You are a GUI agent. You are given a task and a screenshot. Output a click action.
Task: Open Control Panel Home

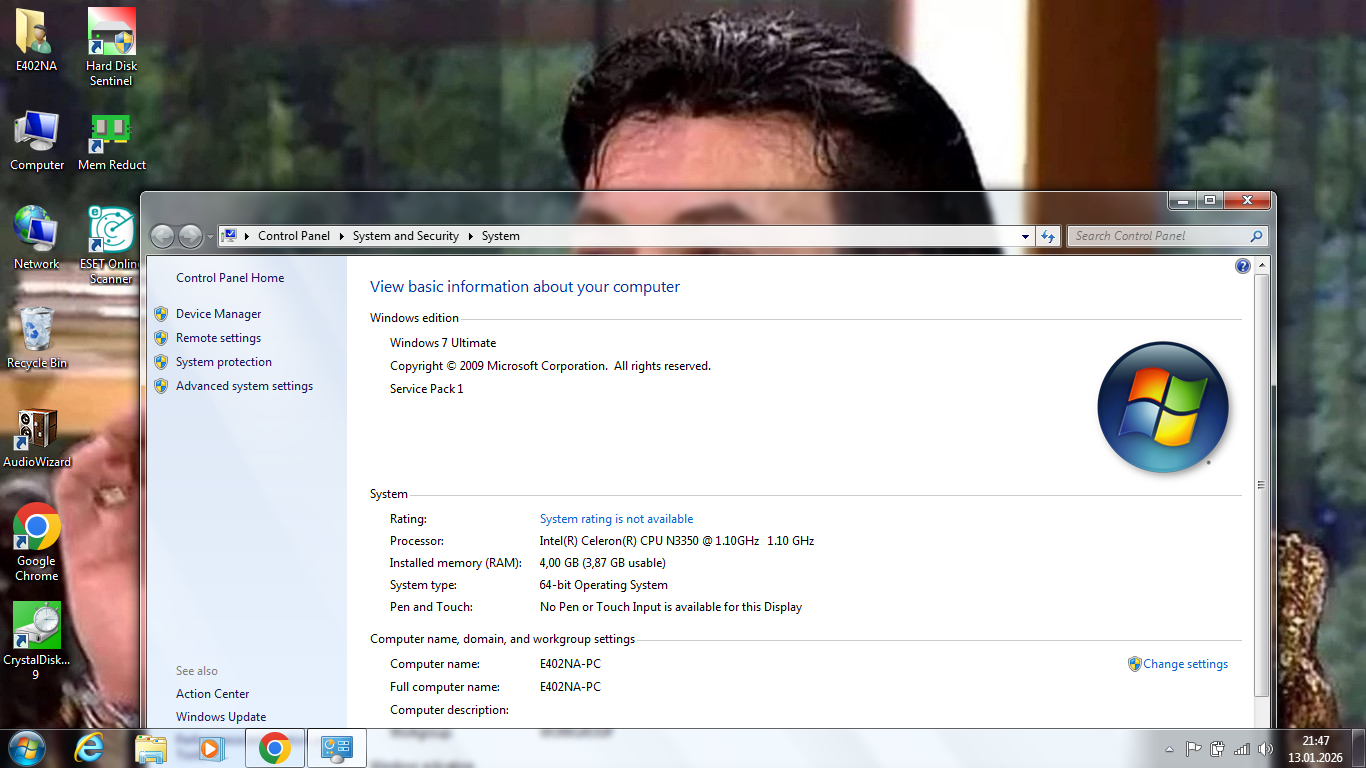coord(230,278)
